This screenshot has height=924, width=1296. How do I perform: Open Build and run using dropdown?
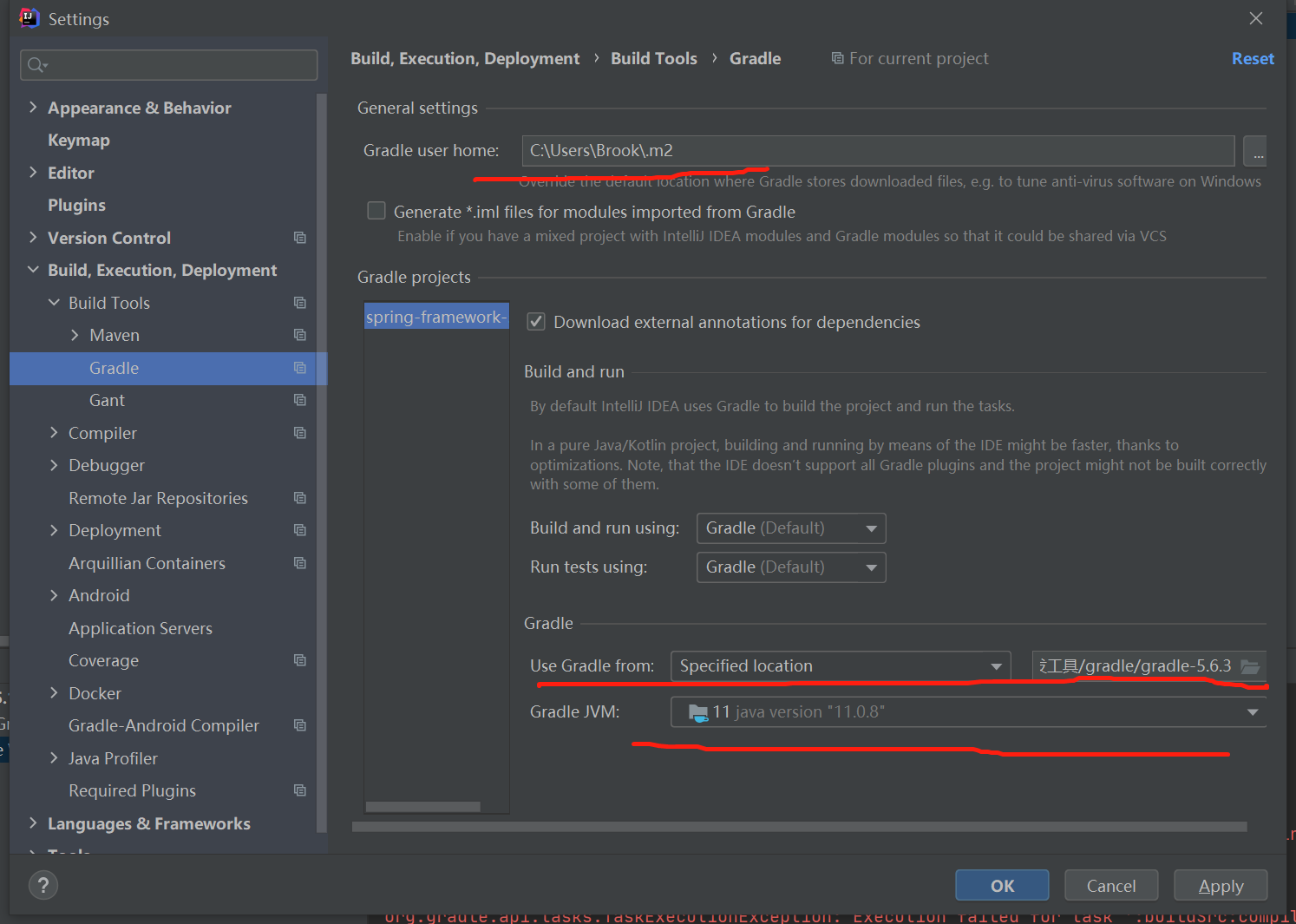tap(791, 528)
